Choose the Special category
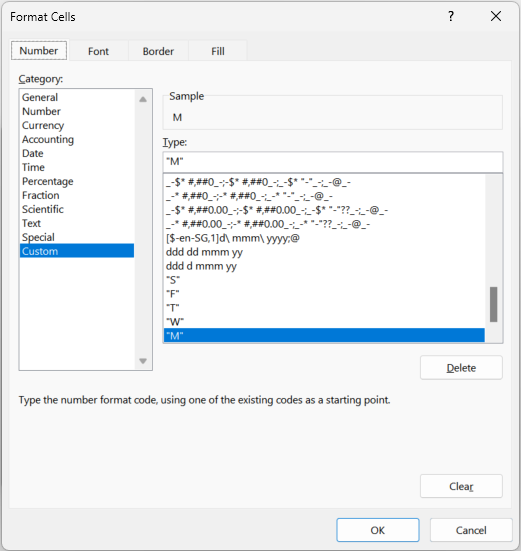The image size is (521, 551). pyautogui.click(x=77, y=237)
